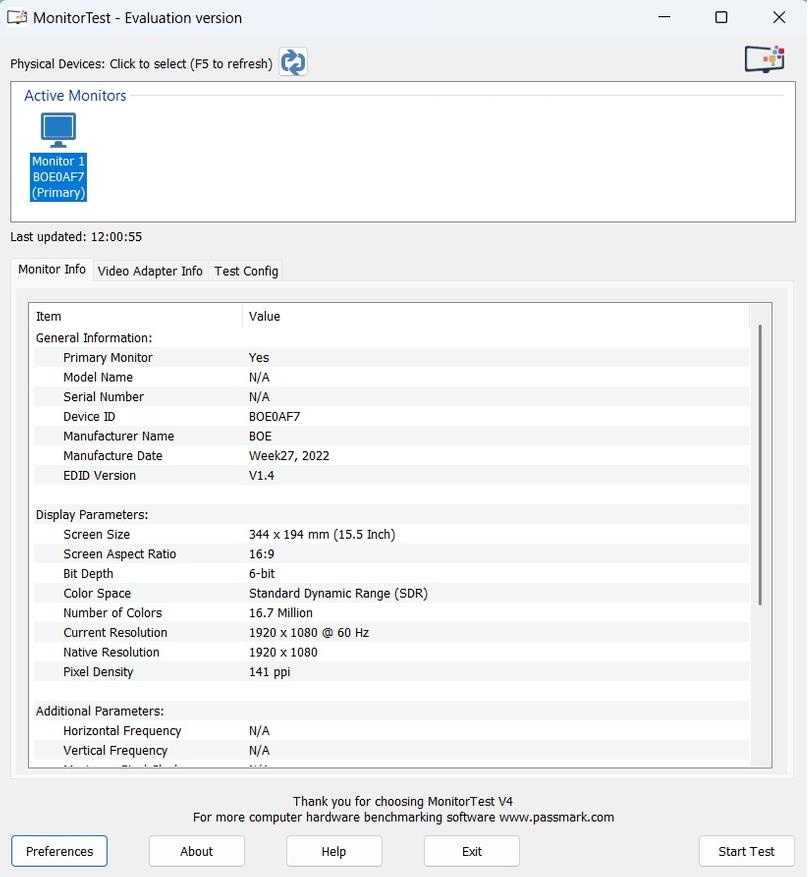808x877 pixels.
Task: Click Color Space value Standard Dynamic Range
Action: pos(338,593)
